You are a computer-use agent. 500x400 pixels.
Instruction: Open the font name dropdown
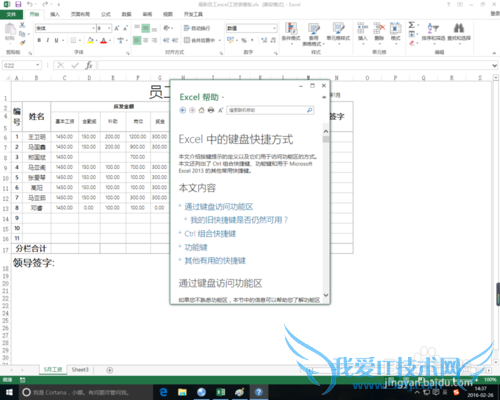[x=93, y=28]
